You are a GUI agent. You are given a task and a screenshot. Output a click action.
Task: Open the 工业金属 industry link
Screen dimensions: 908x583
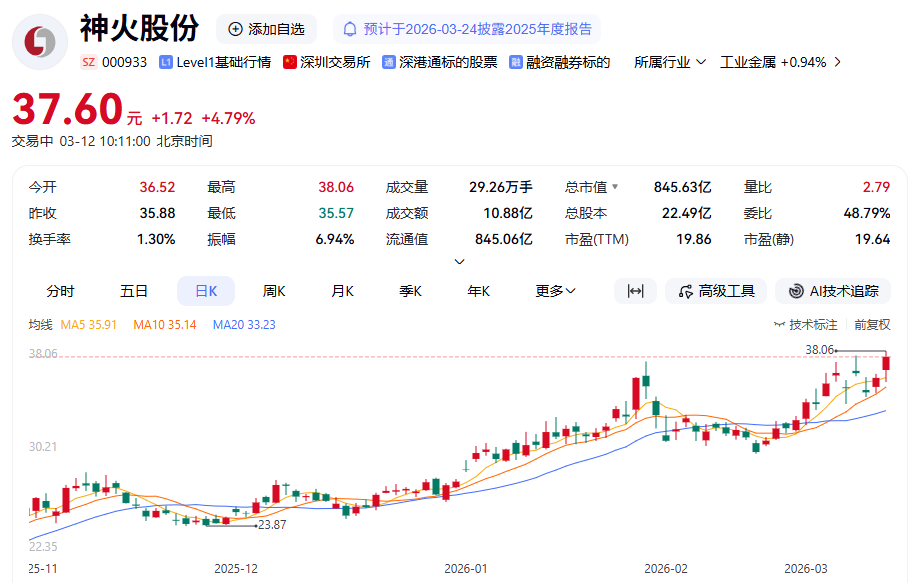pos(780,62)
